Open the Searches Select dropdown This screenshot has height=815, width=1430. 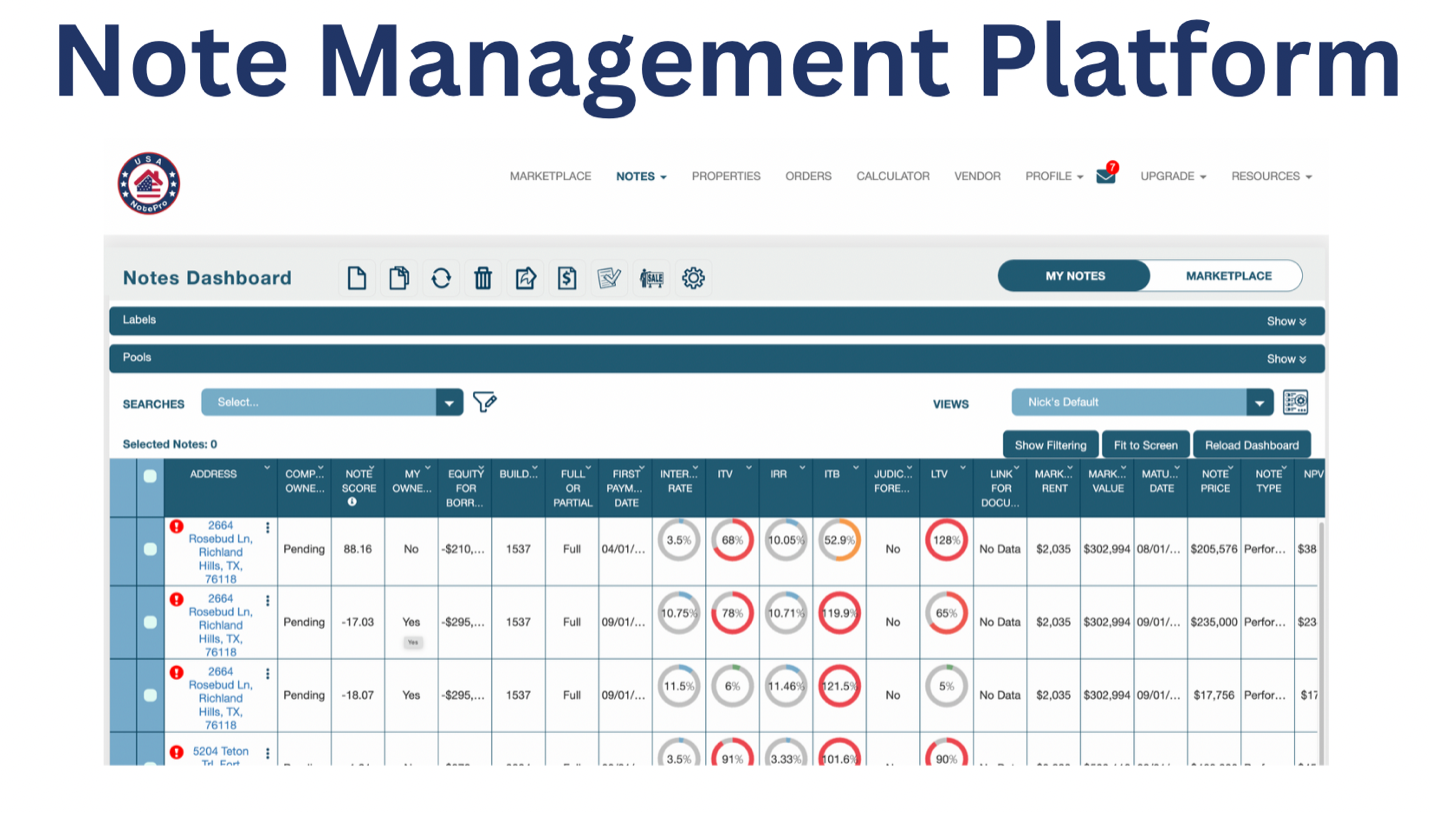[x=332, y=402]
